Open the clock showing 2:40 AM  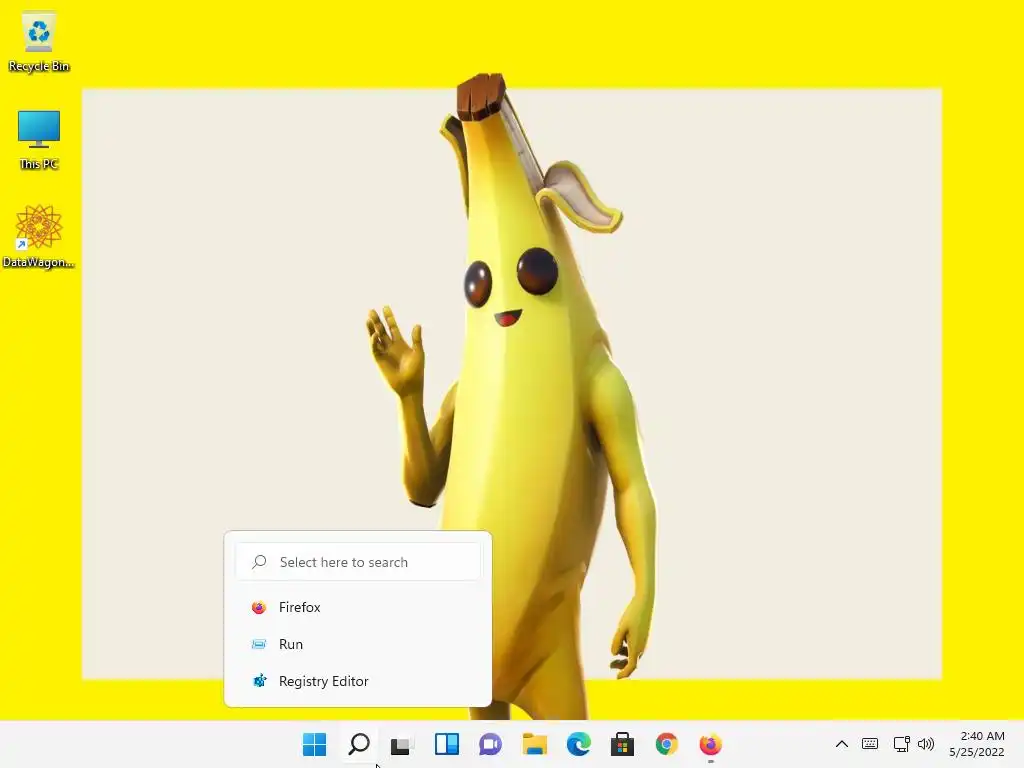click(x=976, y=744)
